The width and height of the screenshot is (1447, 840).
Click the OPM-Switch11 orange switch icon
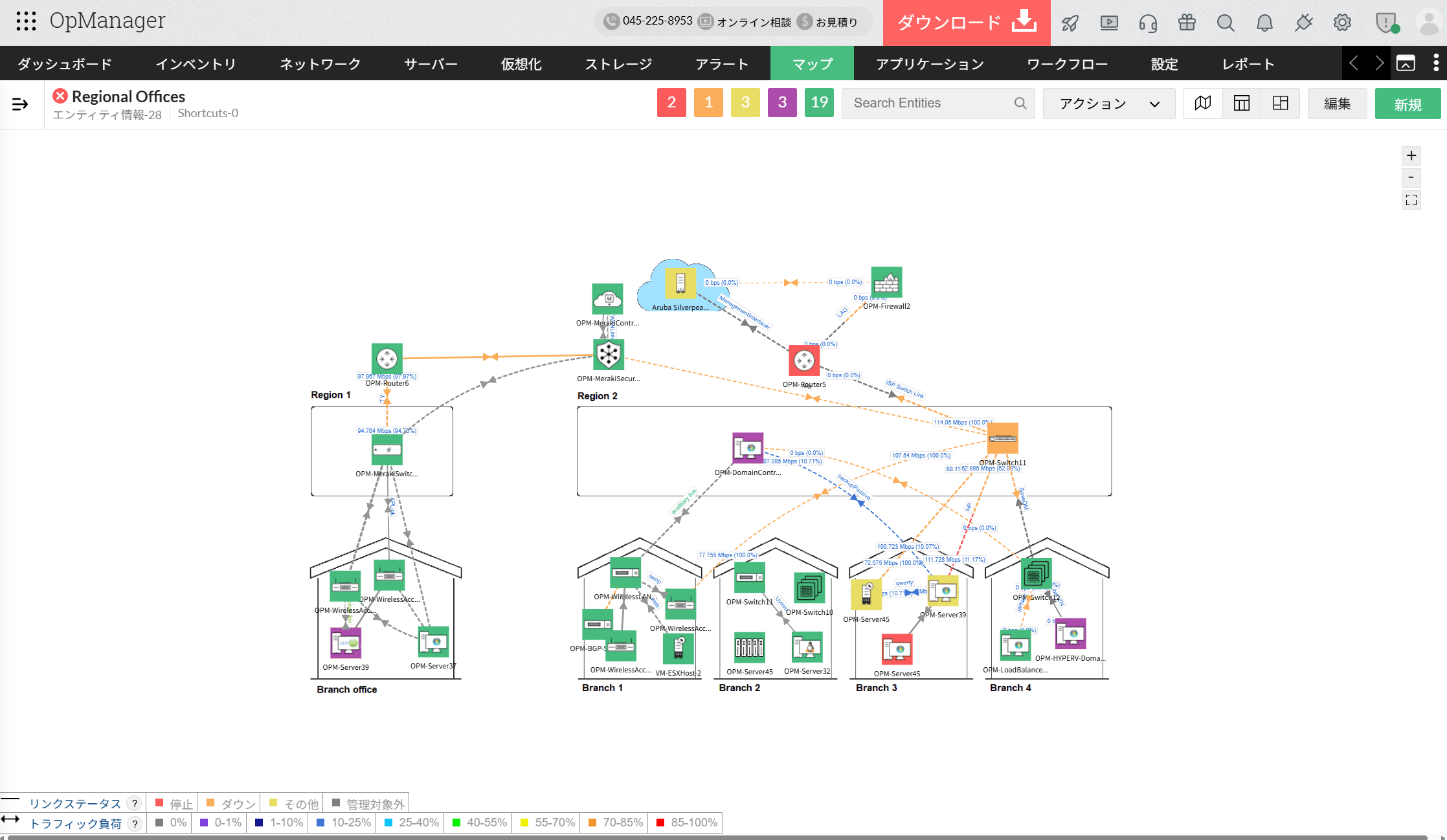(x=1003, y=439)
